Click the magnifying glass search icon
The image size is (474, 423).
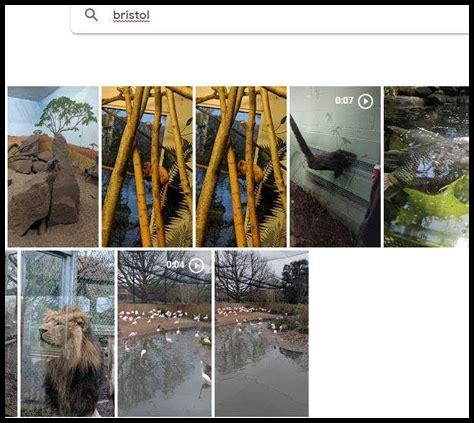(x=91, y=15)
